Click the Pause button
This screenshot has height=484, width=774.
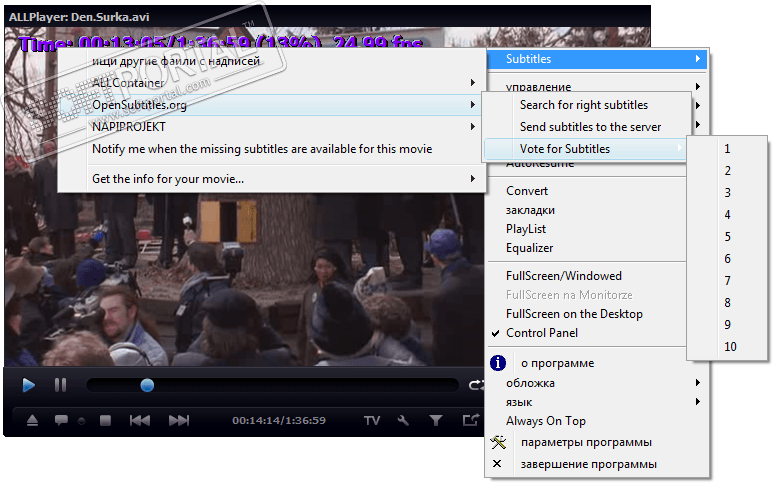point(60,385)
